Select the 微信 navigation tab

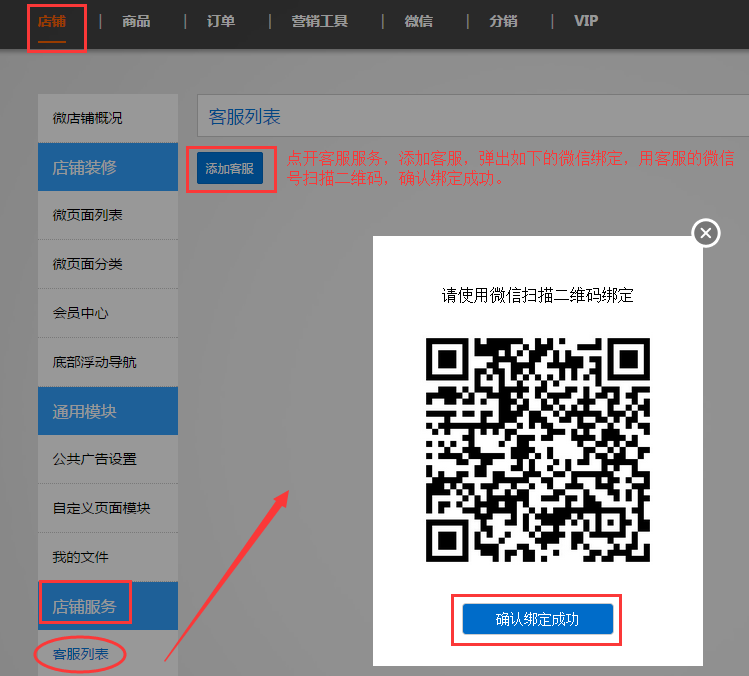pos(418,21)
